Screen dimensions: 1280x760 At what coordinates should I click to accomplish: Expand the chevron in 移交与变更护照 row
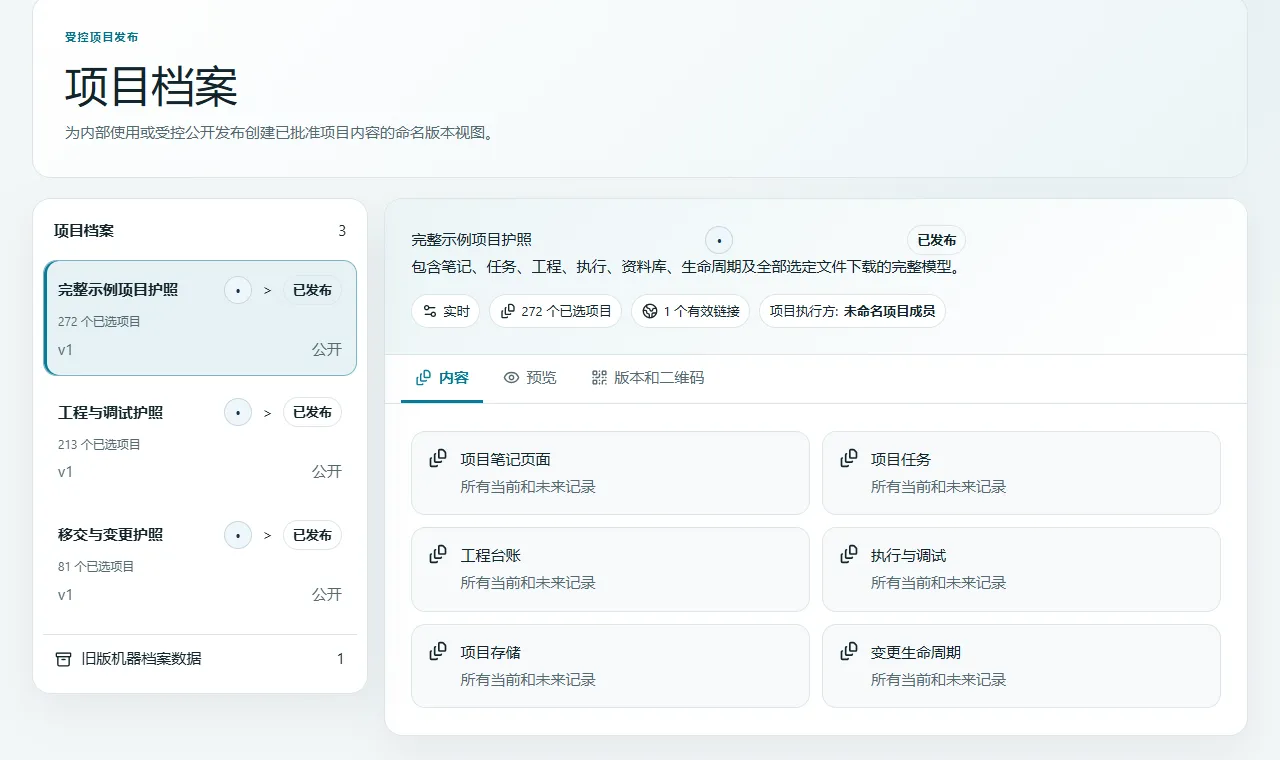(x=267, y=535)
